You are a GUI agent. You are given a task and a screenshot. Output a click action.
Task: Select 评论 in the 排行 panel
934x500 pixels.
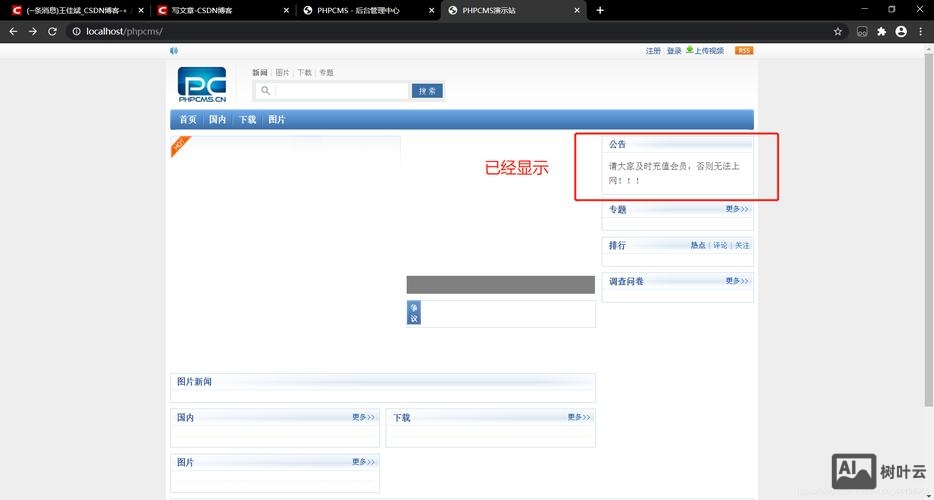point(720,246)
